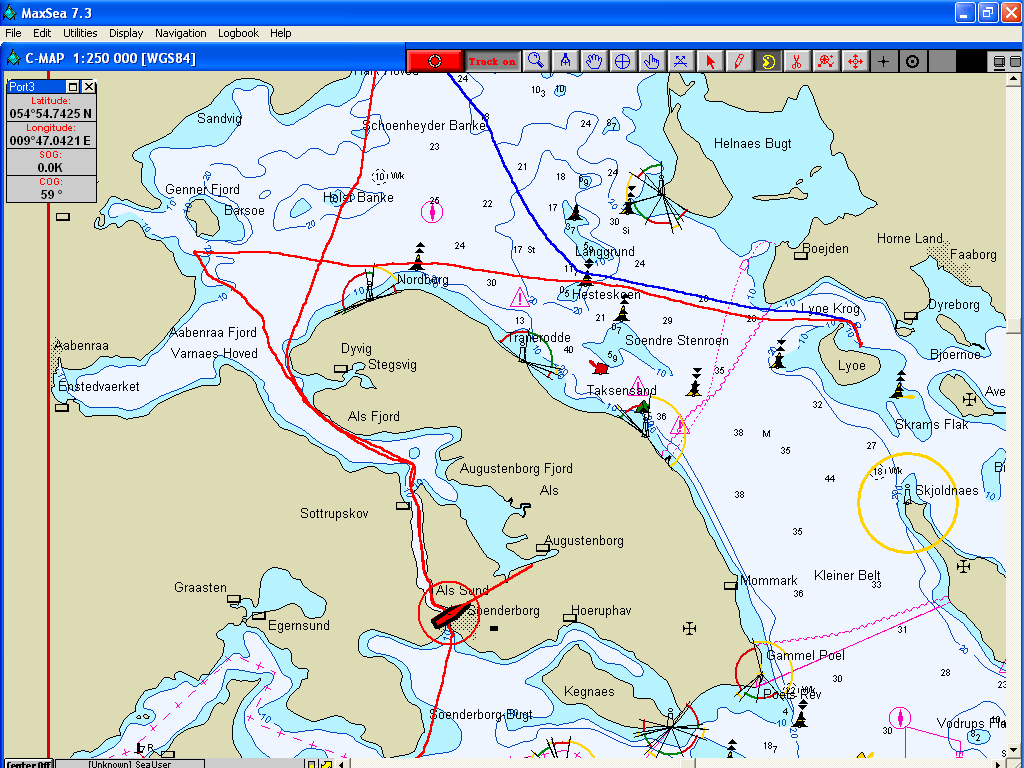This screenshot has height=768, width=1024.
Task: Click the Kegnaes label
Action: click(589, 692)
